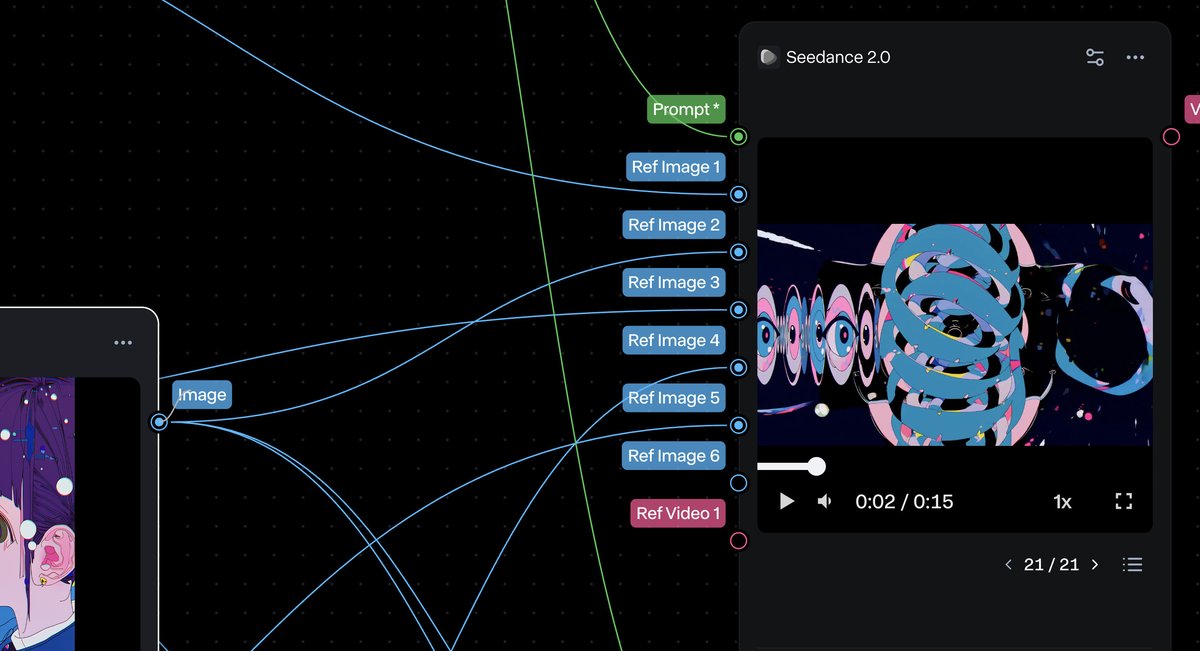Open the Seedance 2.0 node three-dot menu

coord(1135,58)
